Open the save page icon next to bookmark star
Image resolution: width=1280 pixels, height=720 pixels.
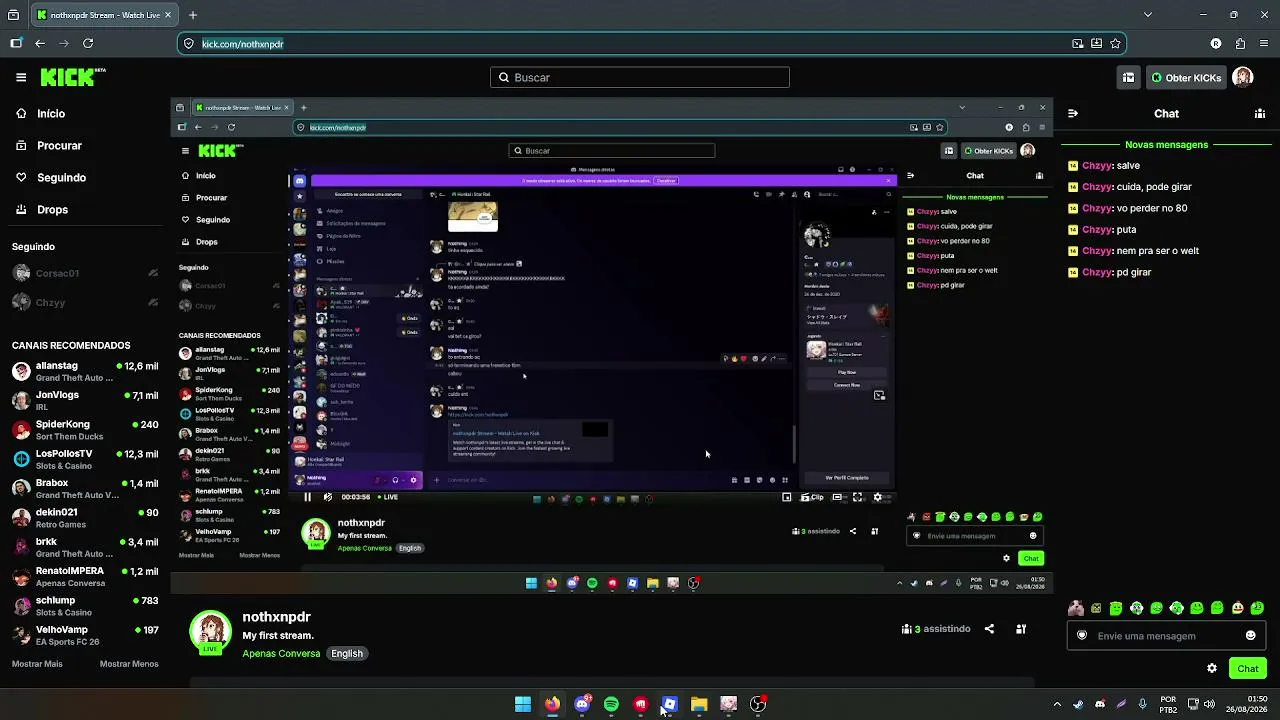[x=1096, y=44]
